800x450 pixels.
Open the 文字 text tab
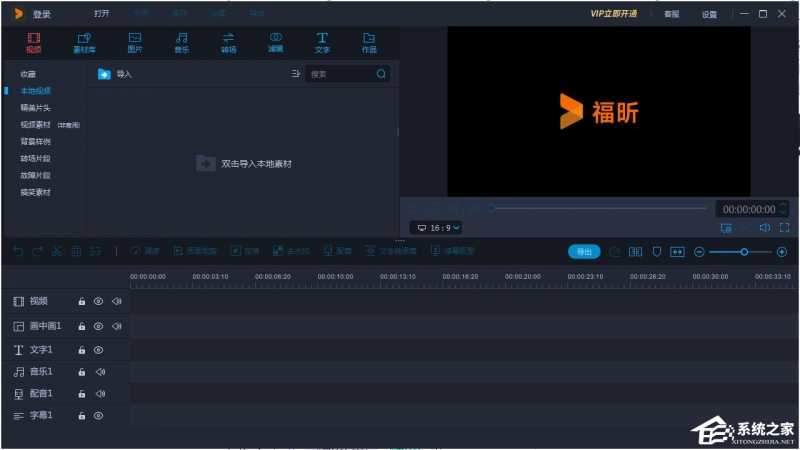[x=322, y=43]
